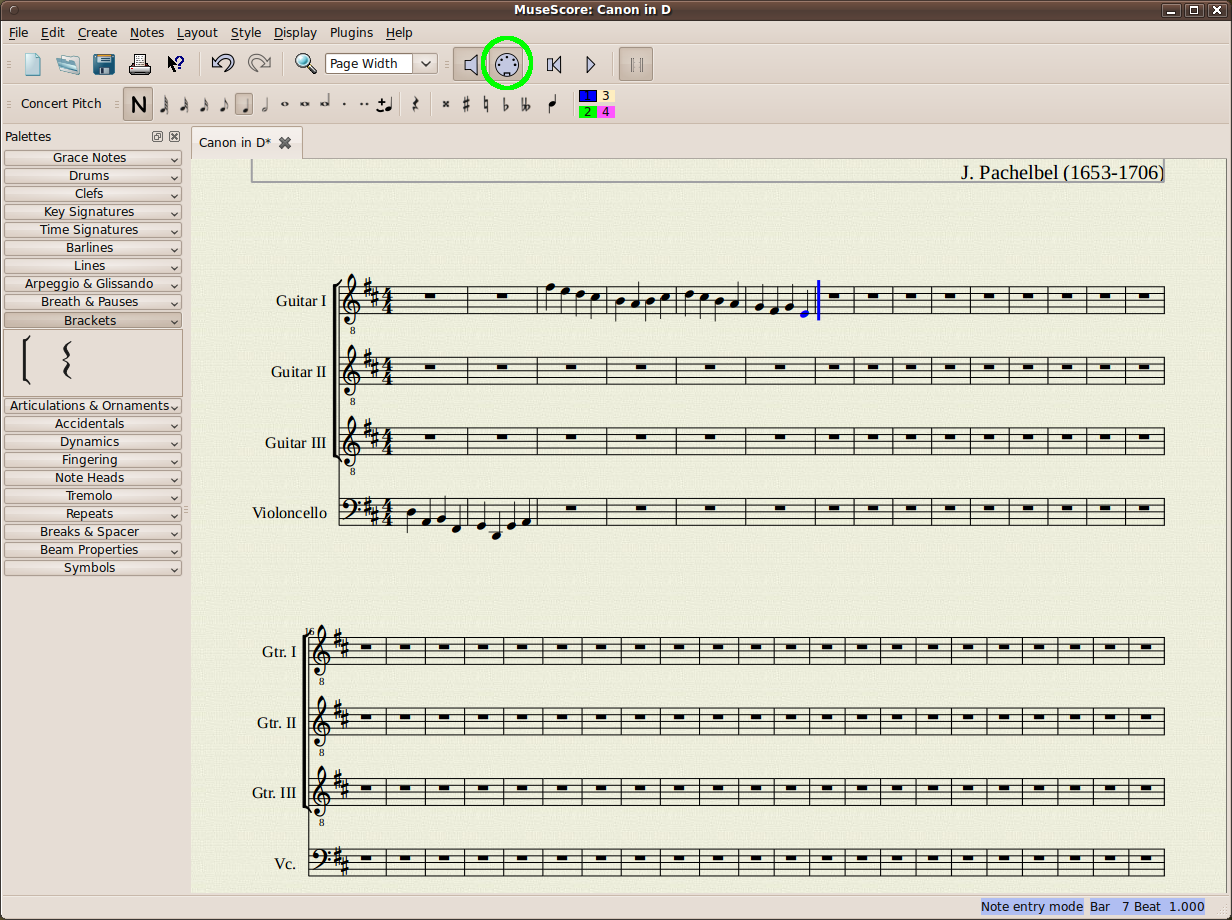Open the Print dialog
Image resolution: width=1232 pixels, height=920 pixels.
140,64
